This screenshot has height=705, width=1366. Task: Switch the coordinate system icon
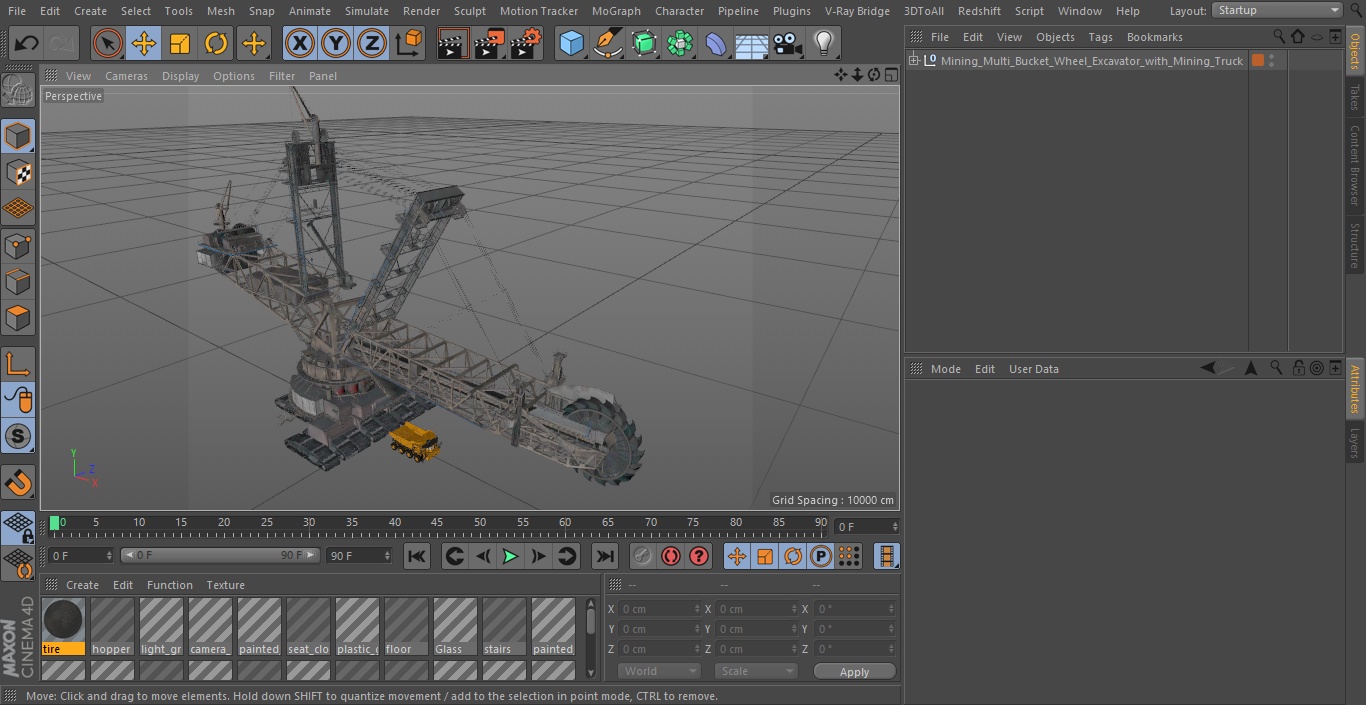pyautogui.click(x=409, y=44)
